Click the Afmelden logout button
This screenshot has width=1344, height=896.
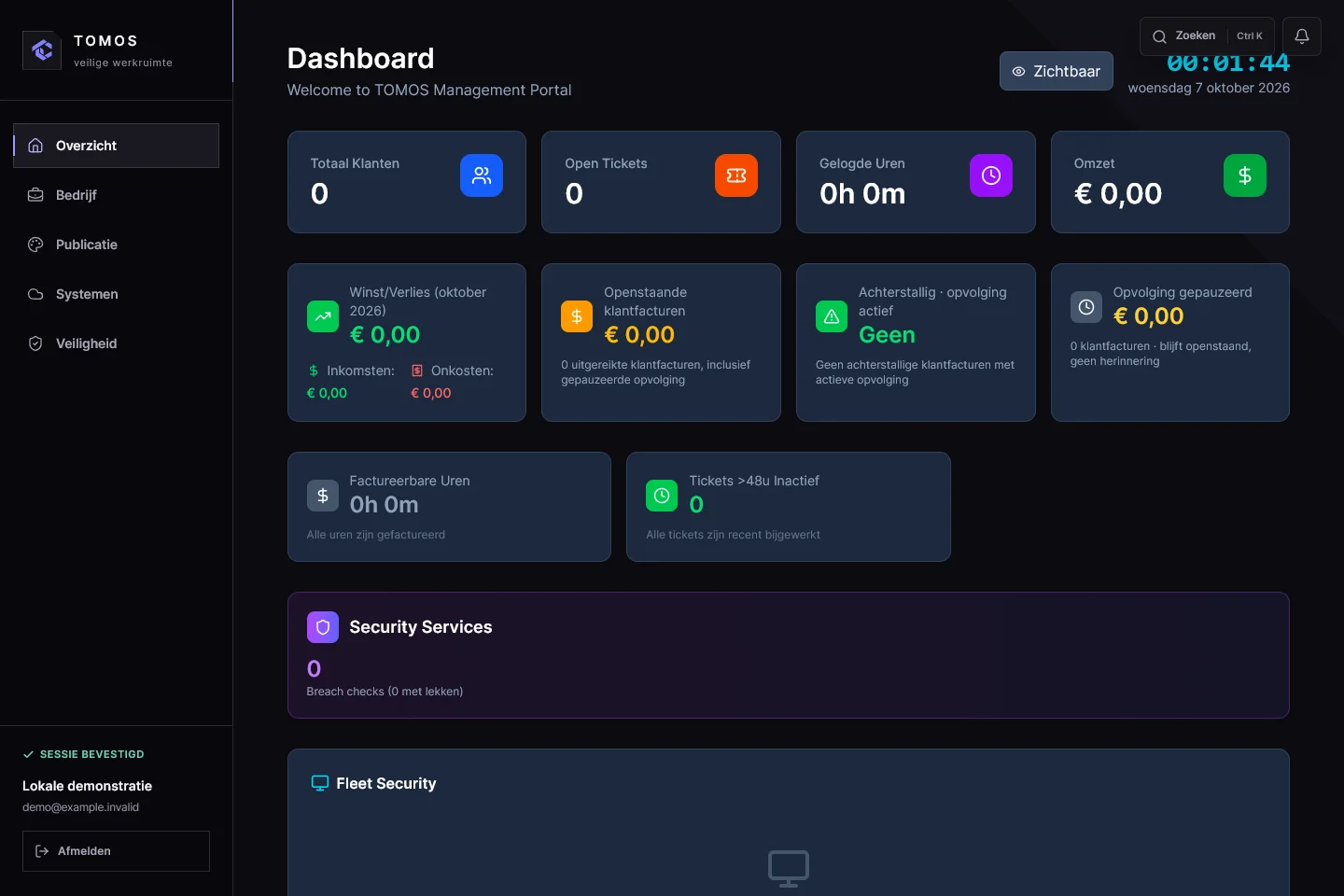click(x=116, y=851)
